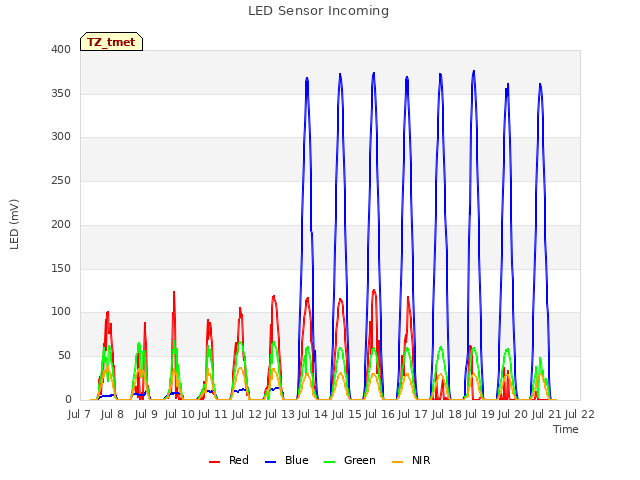The height and width of the screenshot is (480, 640).
Task: Click the LED (mV) y-axis label
Action: point(14,224)
